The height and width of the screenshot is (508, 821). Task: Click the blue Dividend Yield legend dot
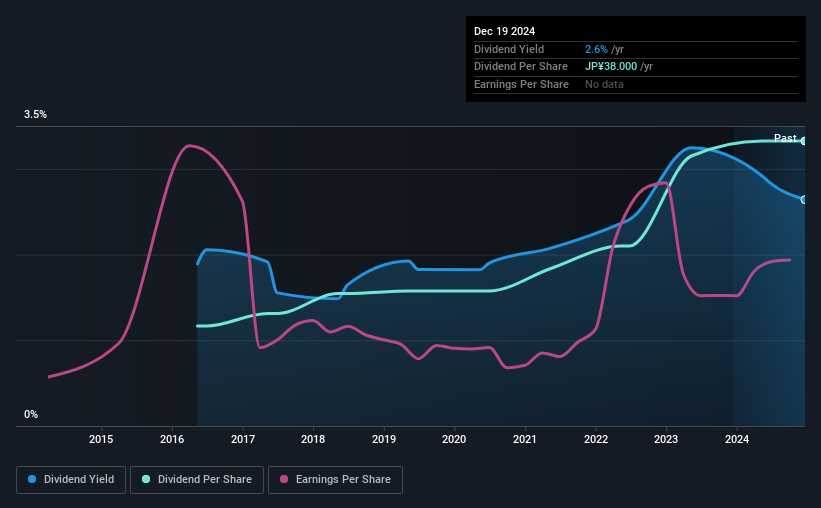(32, 479)
